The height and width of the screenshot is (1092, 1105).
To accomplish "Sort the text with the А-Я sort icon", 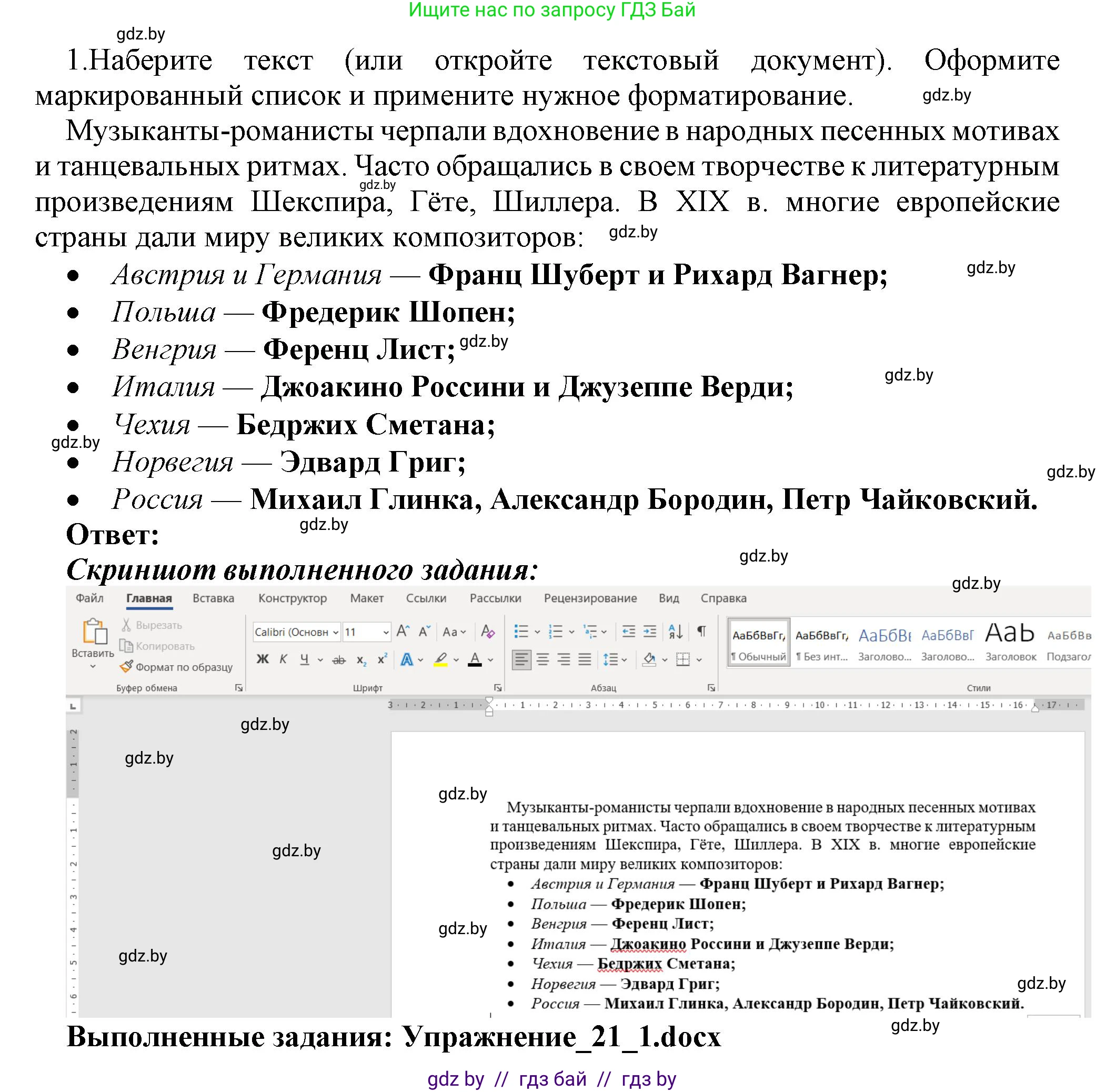I will click(x=676, y=632).
